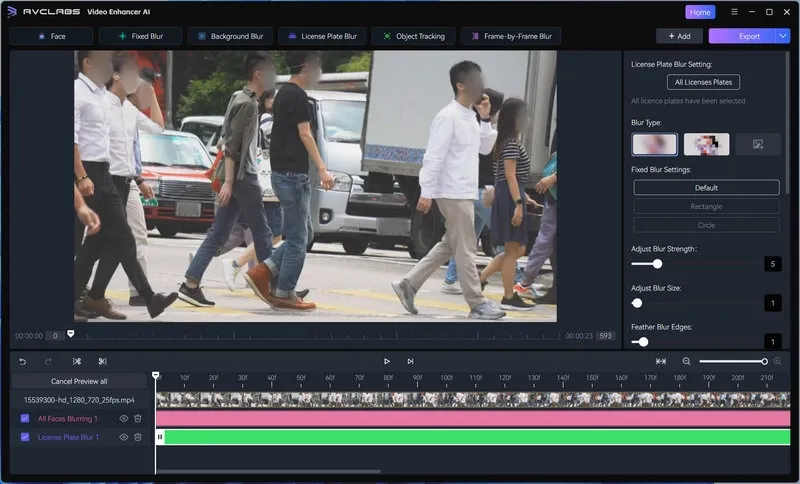Select Rectangle fixed blur setting
The height and width of the screenshot is (484, 800).
point(706,207)
